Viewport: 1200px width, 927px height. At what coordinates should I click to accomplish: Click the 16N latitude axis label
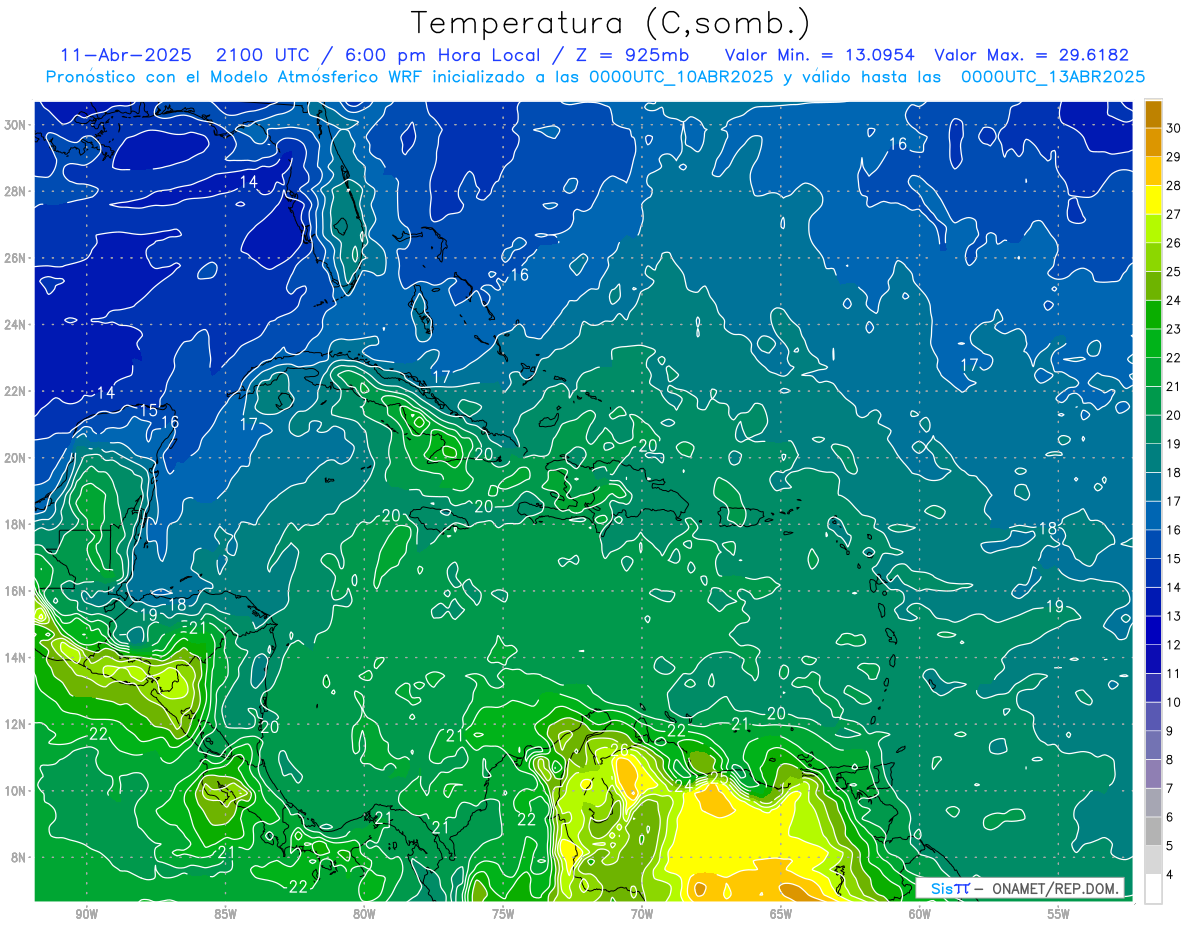tap(16, 591)
